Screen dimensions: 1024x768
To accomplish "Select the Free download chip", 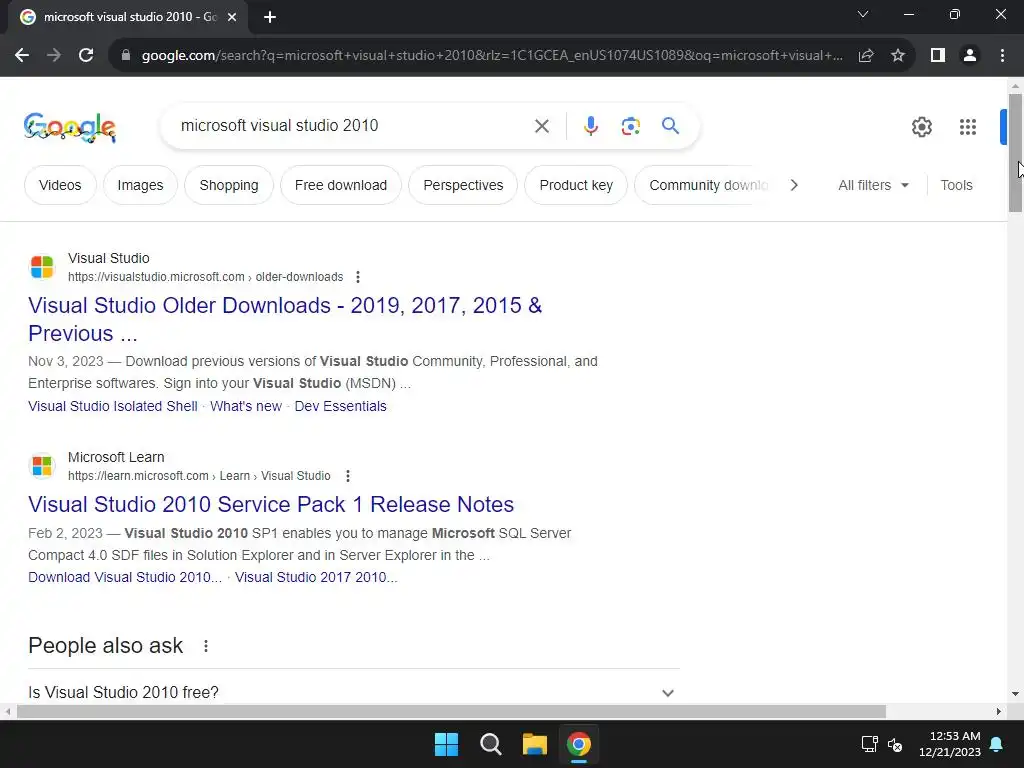I will (x=341, y=185).
